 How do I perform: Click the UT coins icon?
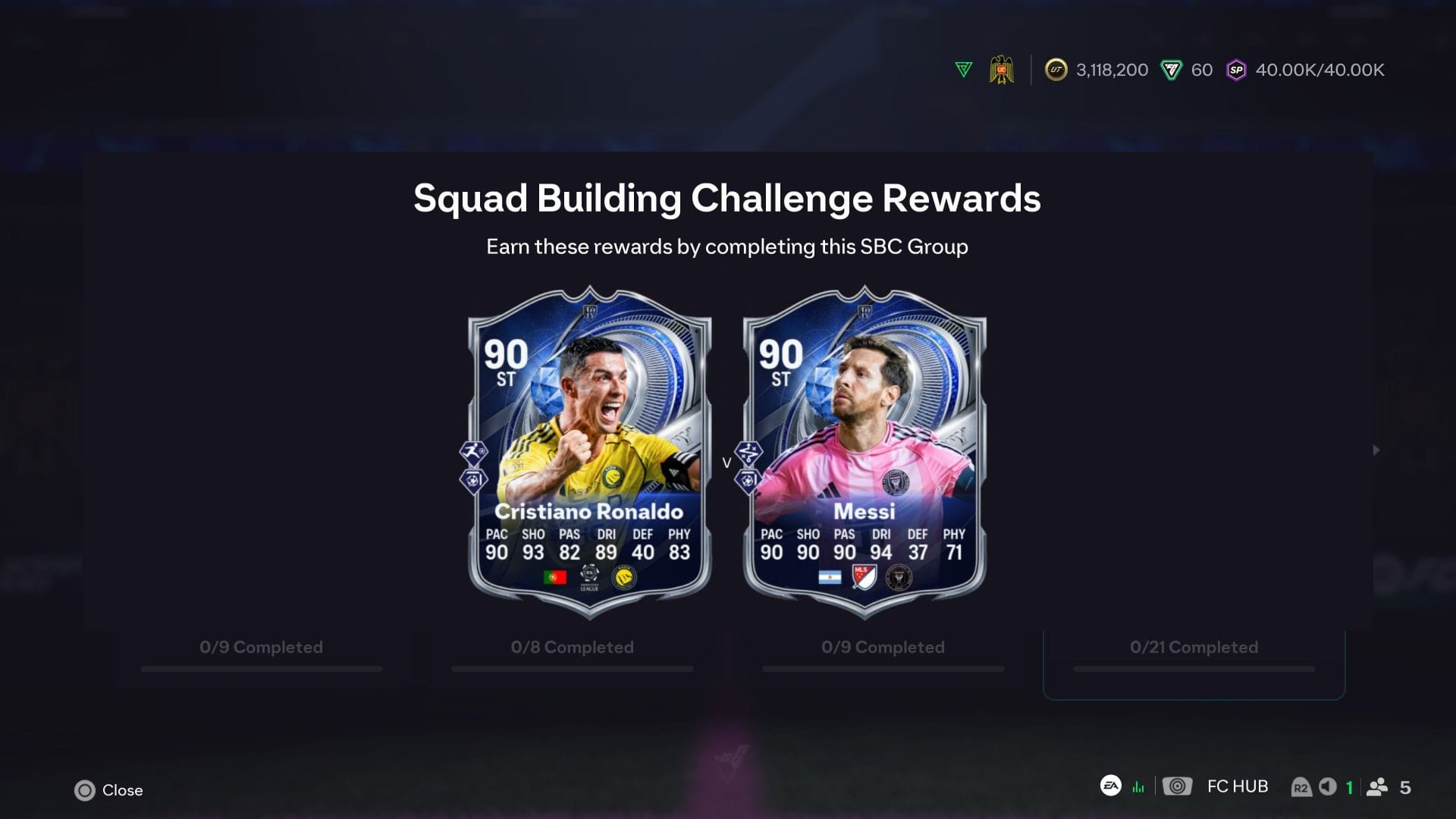pos(1056,70)
